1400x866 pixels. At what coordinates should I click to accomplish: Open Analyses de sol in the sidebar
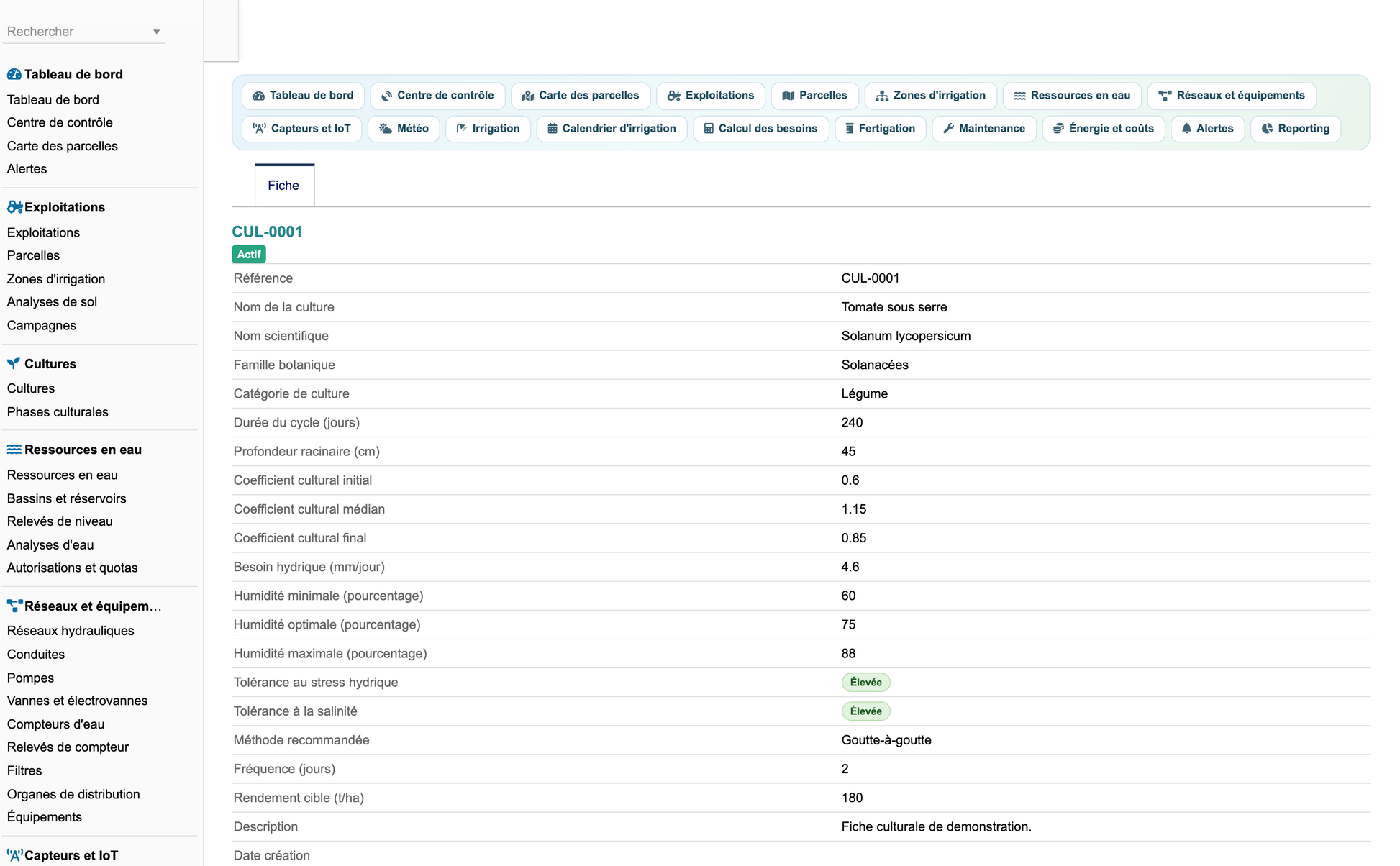52,302
